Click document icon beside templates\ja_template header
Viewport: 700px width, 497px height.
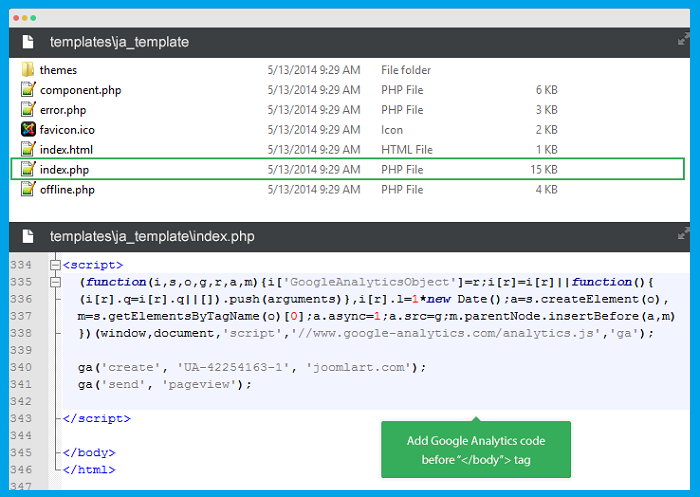tap(28, 42)
